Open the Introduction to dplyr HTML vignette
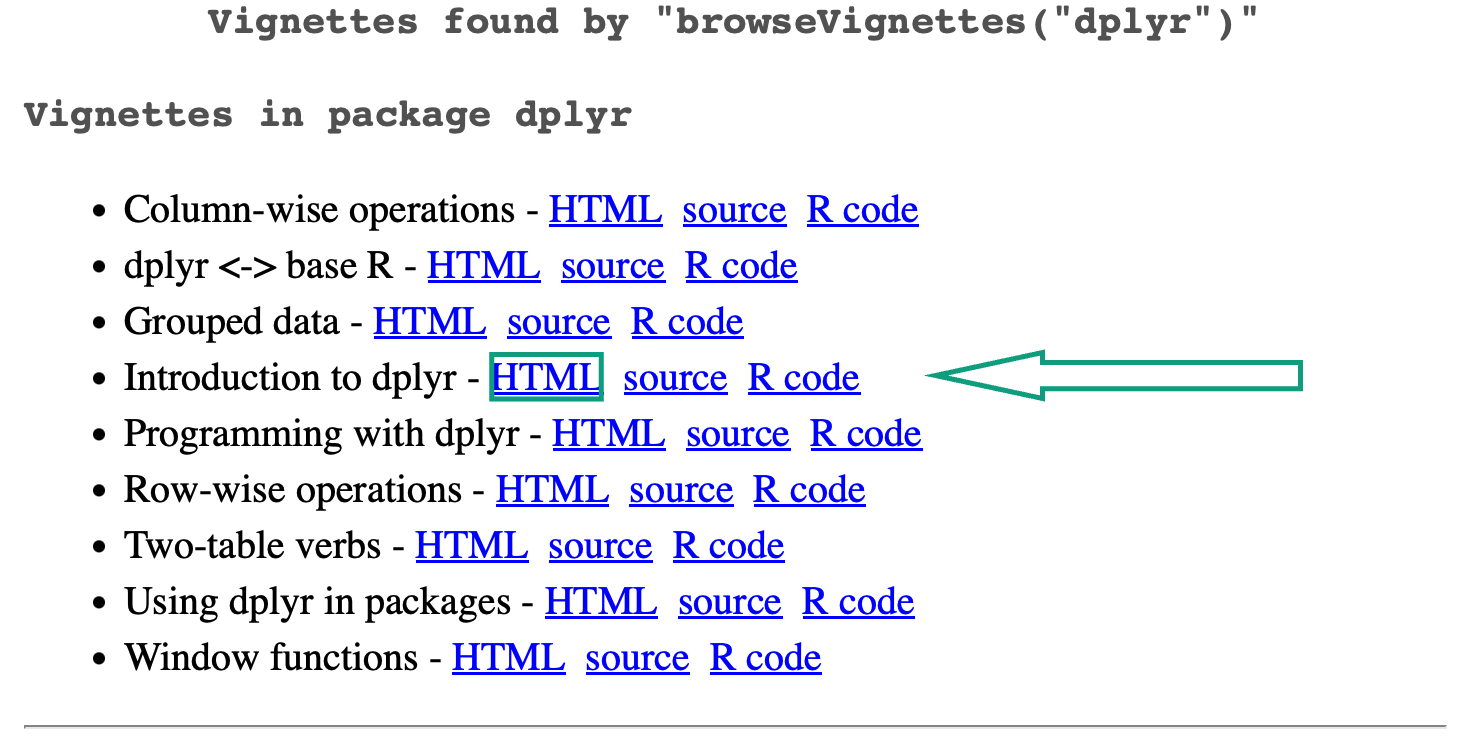This screenshot has width=1458, height=749. tap(546, 378)
